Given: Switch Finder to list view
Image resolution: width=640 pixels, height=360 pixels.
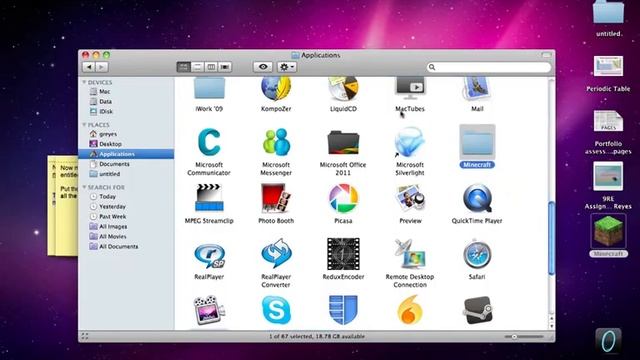Looking at the screenshot, I should click(x=197, y=67).
